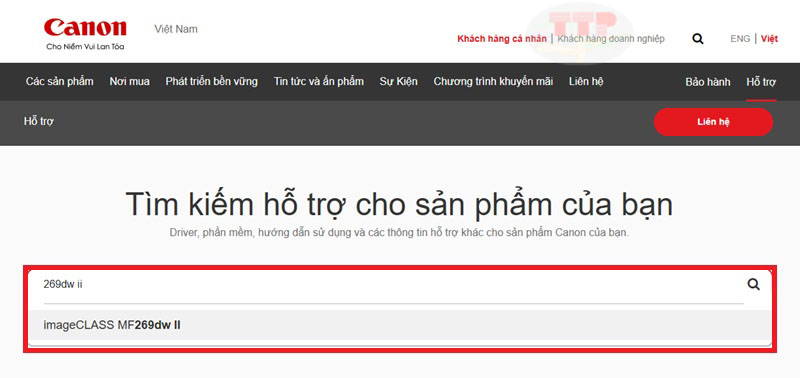Open Tin tức và ấn phẩm menu
Viewport: 800px width, 378px height.
coord(318,82)
